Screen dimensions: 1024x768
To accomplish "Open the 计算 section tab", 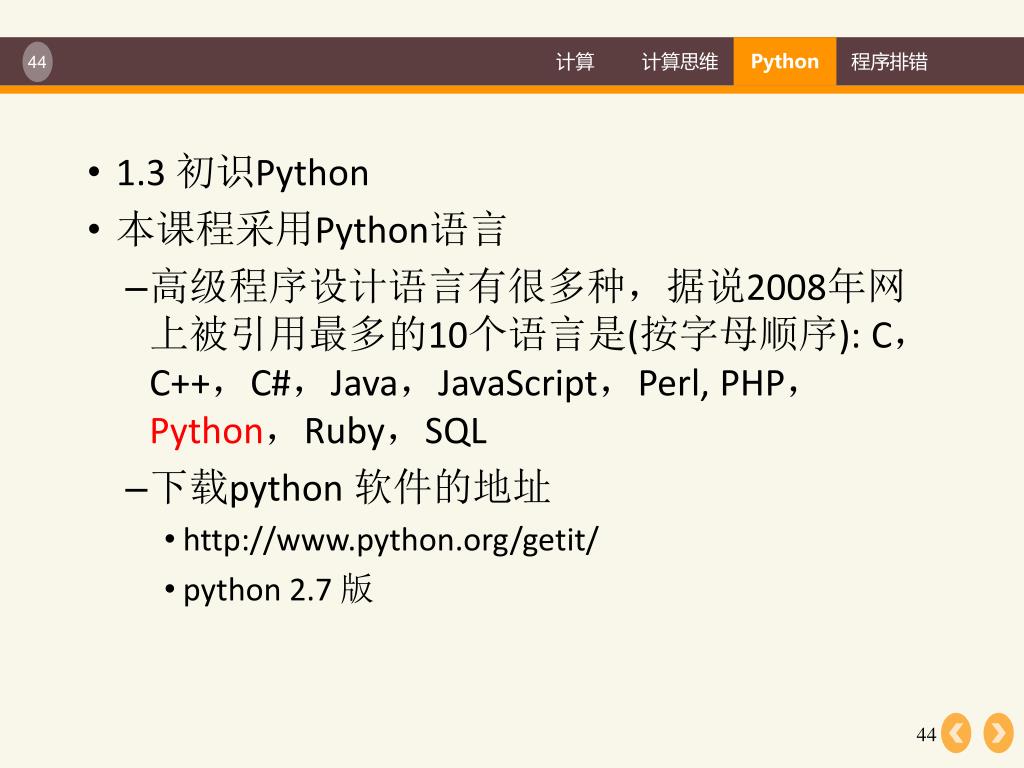I will [x=575, y=61].
